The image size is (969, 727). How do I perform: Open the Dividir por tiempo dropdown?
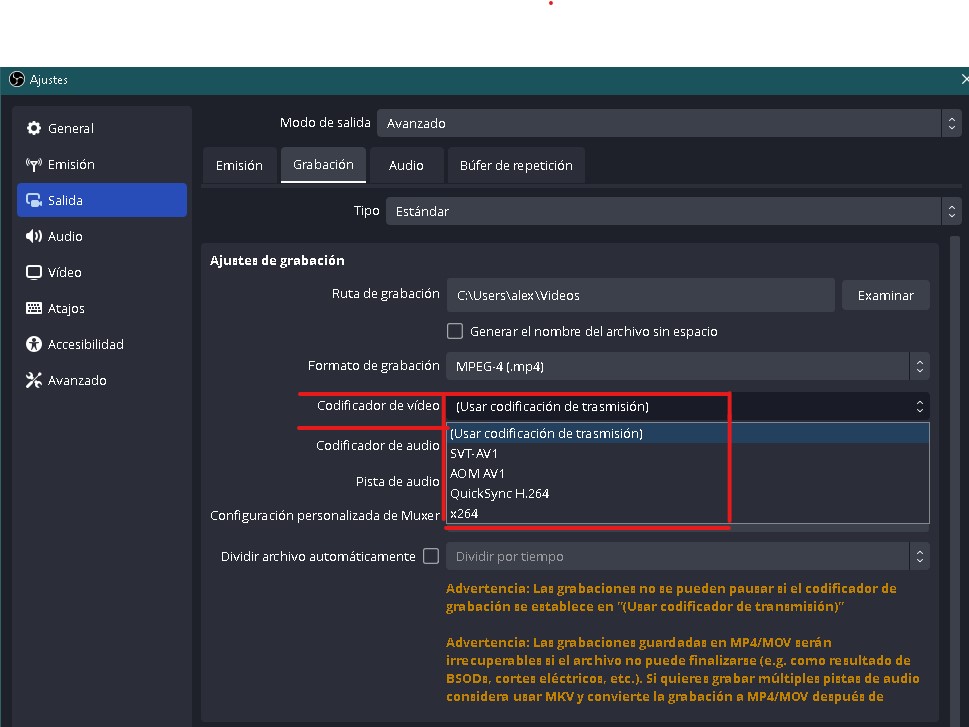coord(688,556)
